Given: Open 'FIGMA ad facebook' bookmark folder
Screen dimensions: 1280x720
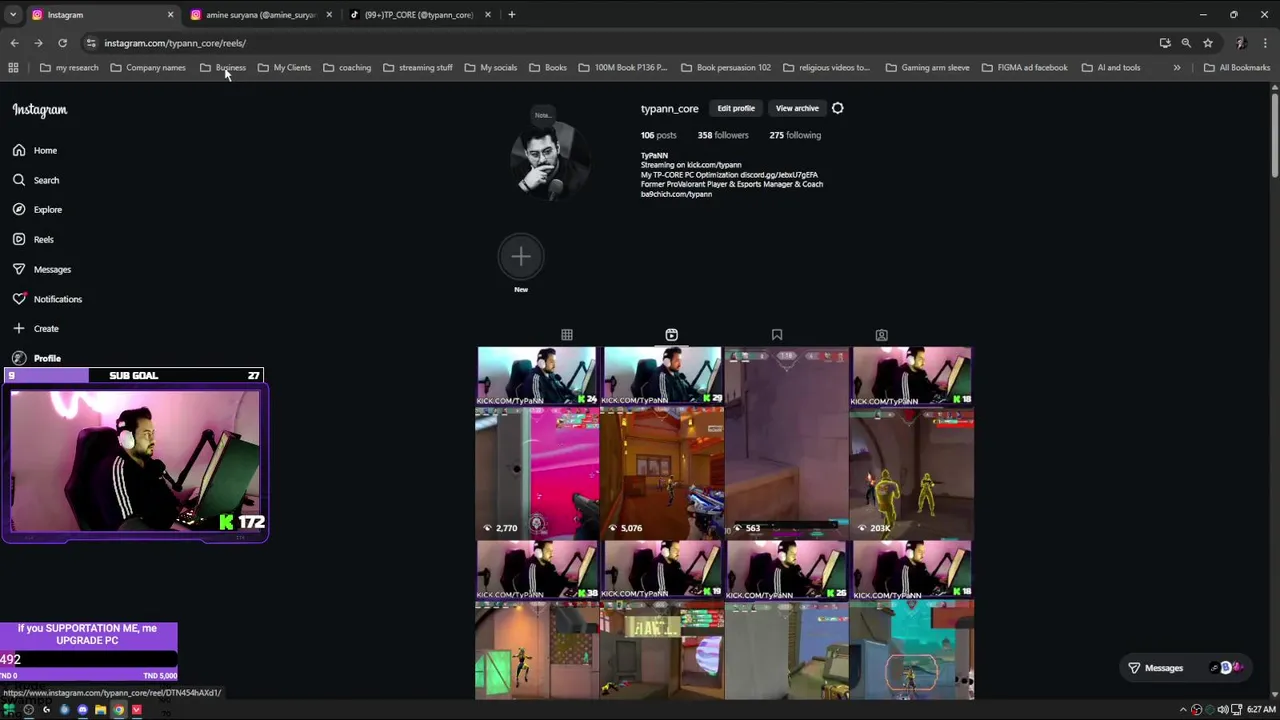Looking at the screenshot, I should (1025, 68).
